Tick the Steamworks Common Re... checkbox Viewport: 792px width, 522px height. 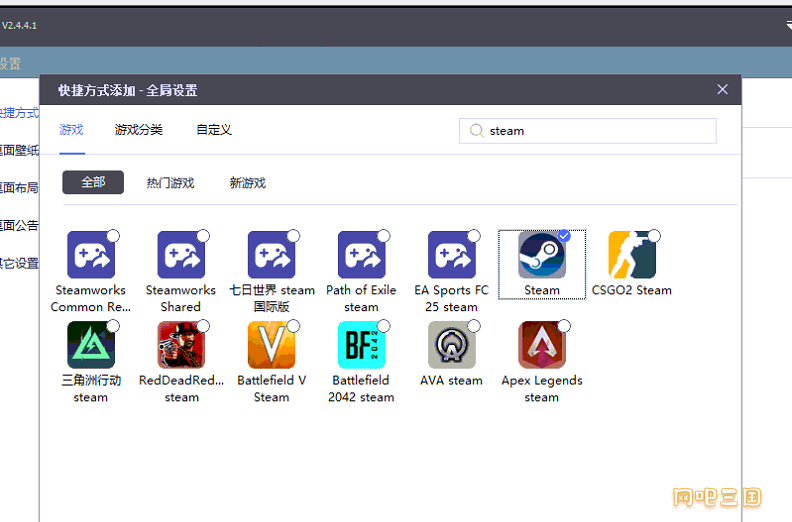(x=113, y=236)
